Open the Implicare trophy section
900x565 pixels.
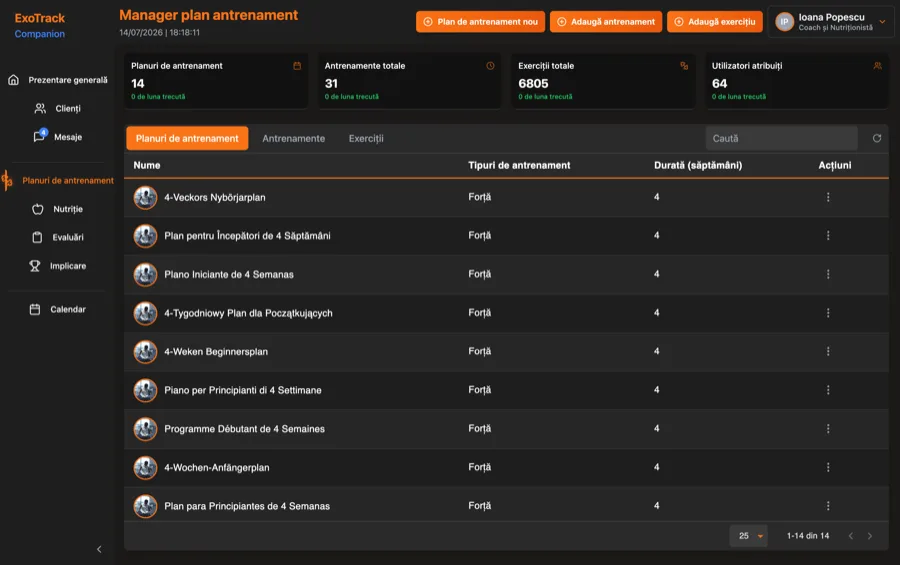pos(57,266)
